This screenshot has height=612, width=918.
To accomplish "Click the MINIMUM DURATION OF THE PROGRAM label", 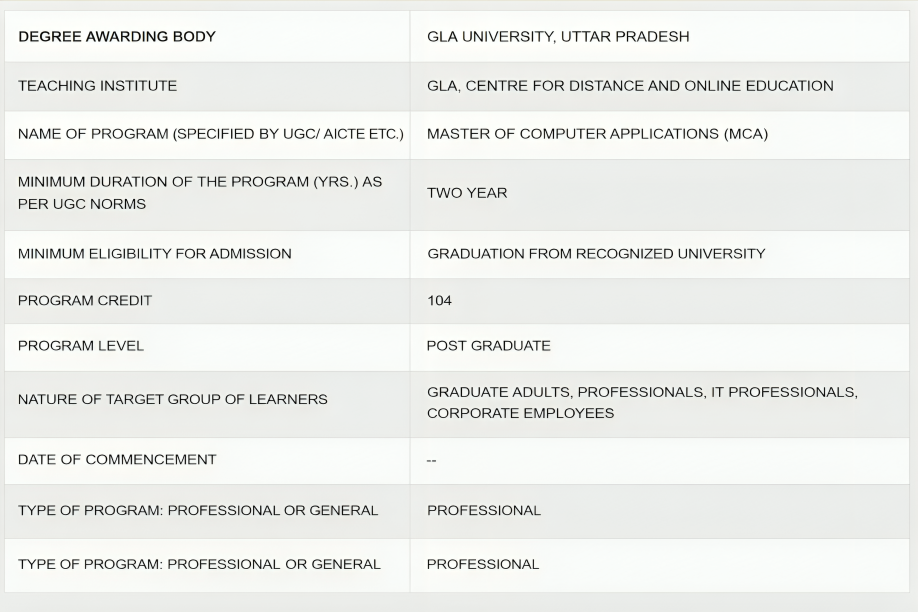I will tap(199, 183).
